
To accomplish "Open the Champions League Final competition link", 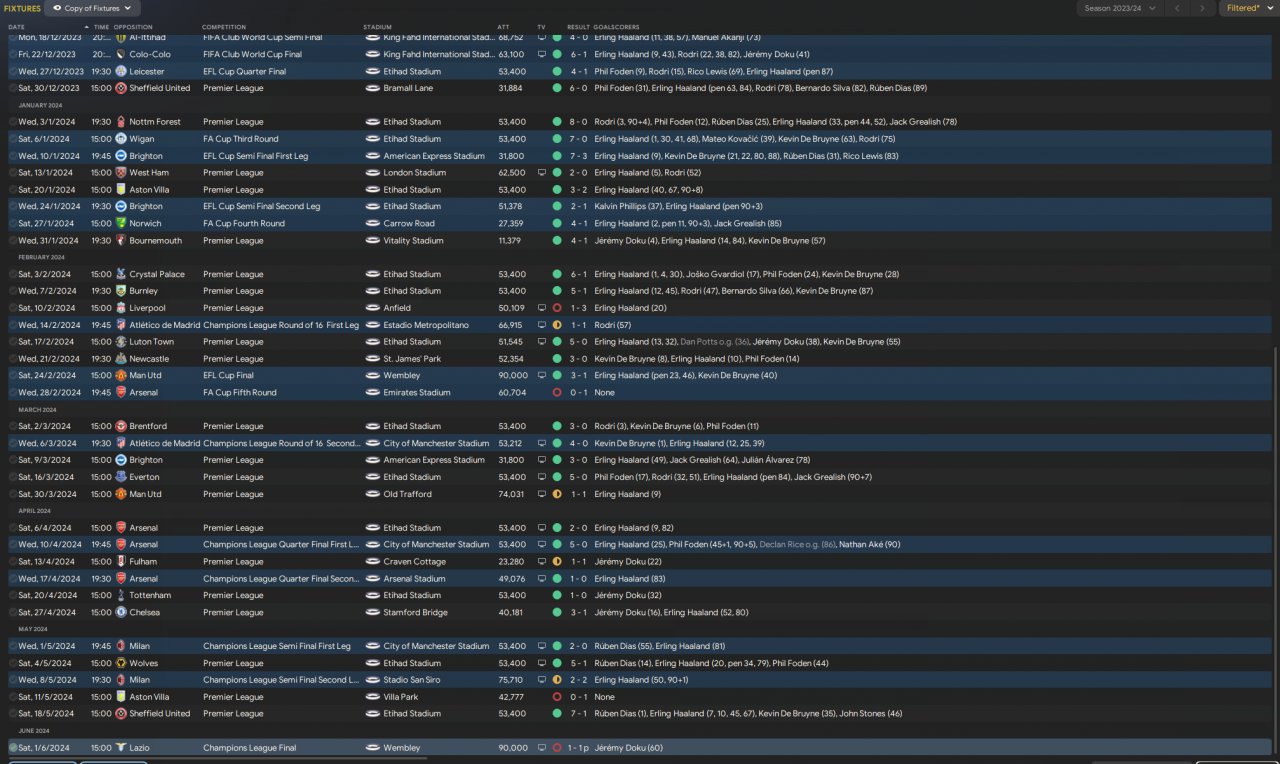I will [x=249, y=748].
